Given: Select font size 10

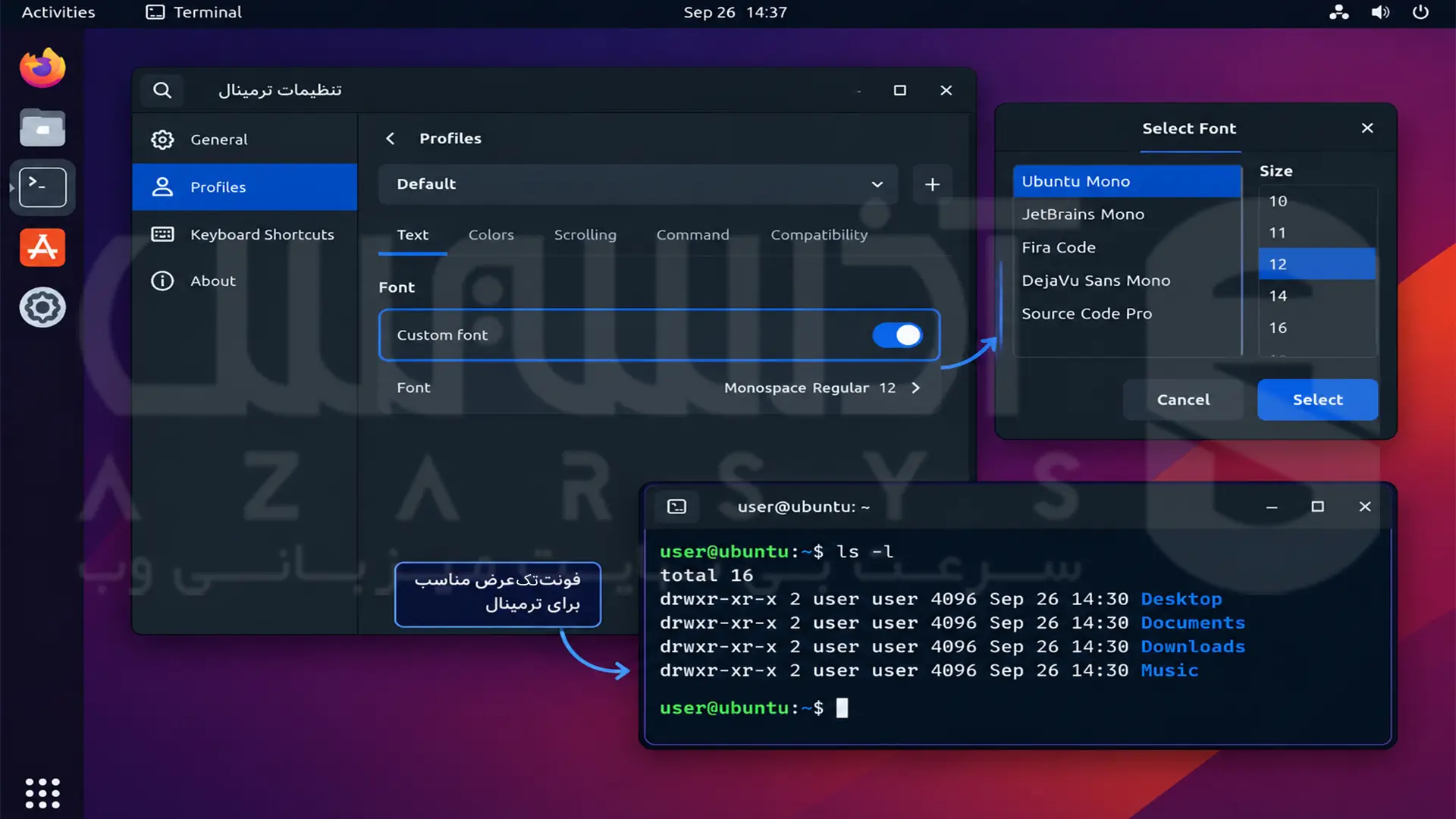Looking at the screenshot, I should coord(1317,201).
